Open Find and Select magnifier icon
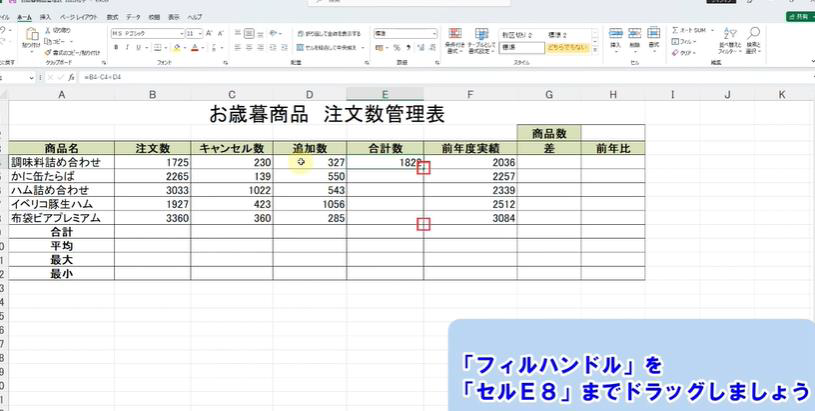Screen dimensions: 815x411 coord(753,40)
